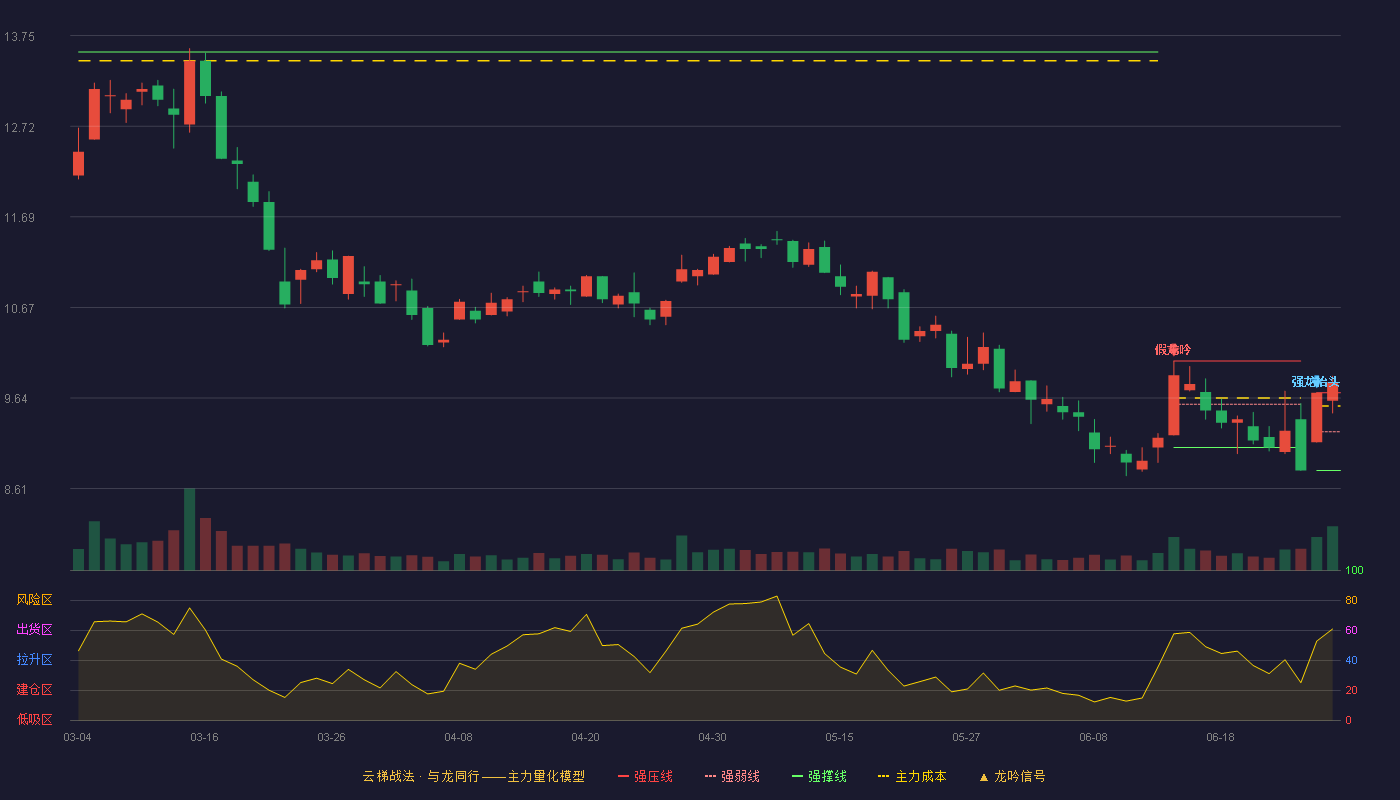Click the 03-04 date label

[77, 737]
